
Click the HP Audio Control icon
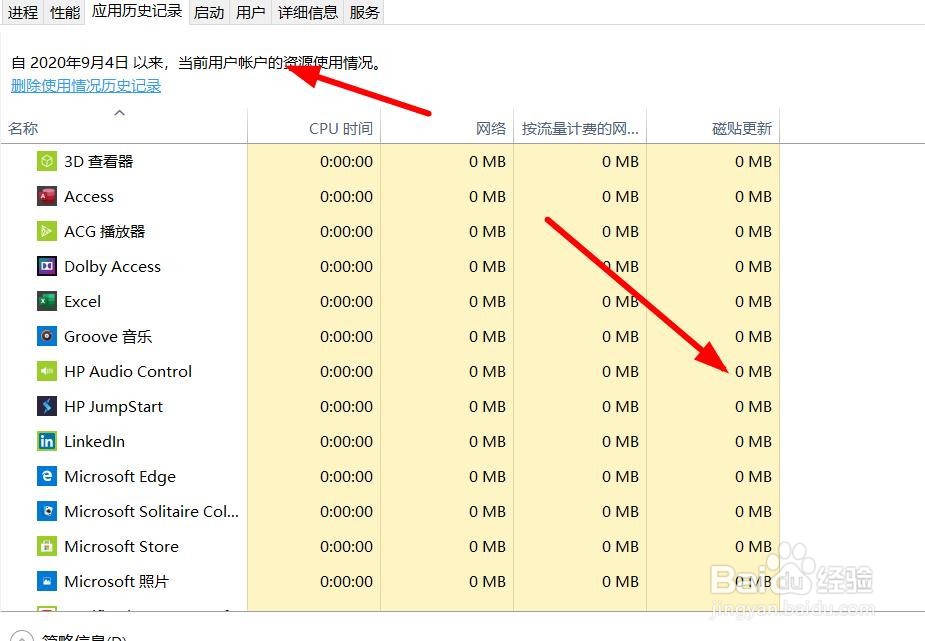(47, 371)
